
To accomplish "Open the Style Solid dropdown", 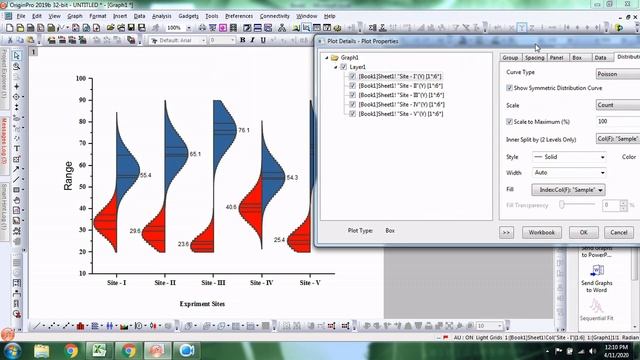I will (x=569, y=157).
